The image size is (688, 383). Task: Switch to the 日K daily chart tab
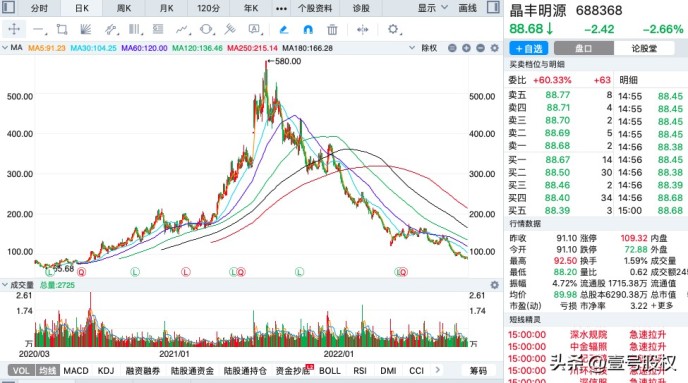pyautogui.click(x=82, y=8)
